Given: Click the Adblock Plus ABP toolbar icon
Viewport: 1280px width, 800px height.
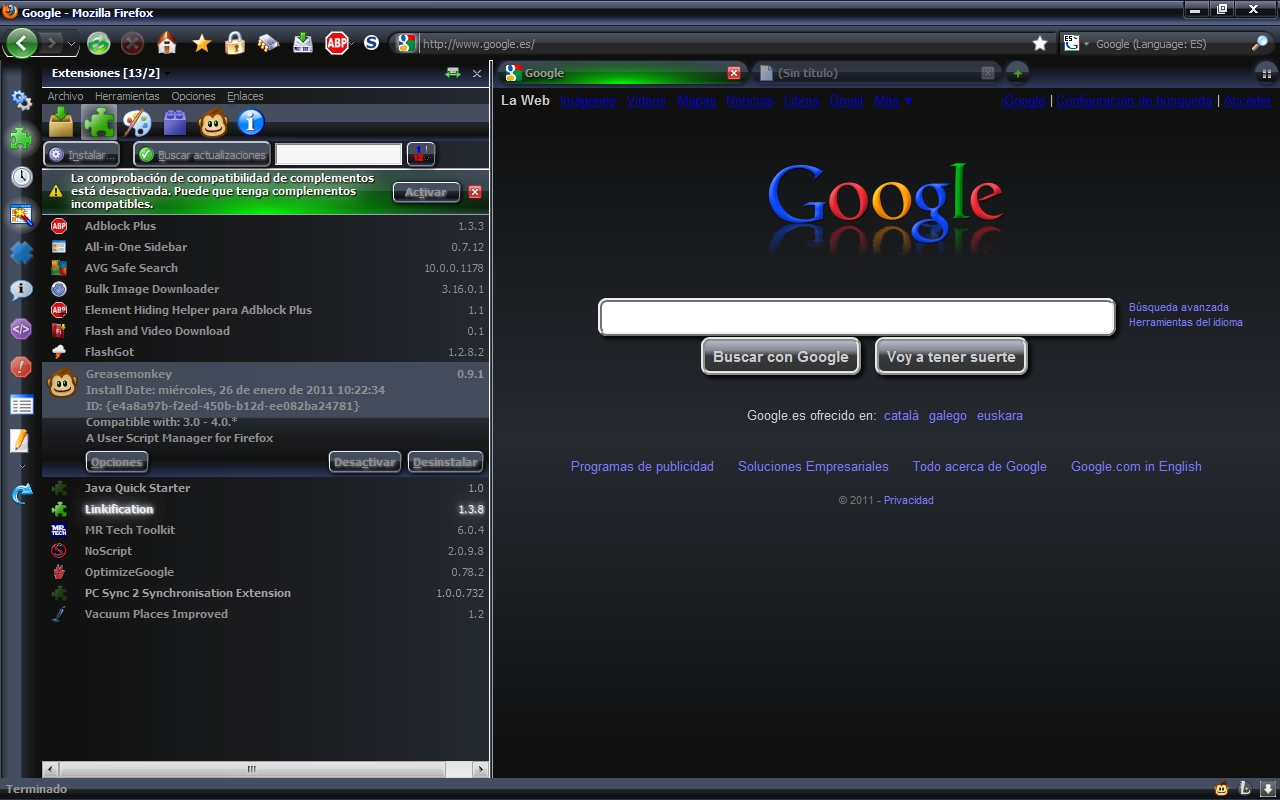Looking at the screenshot, I should pos(336,43).
